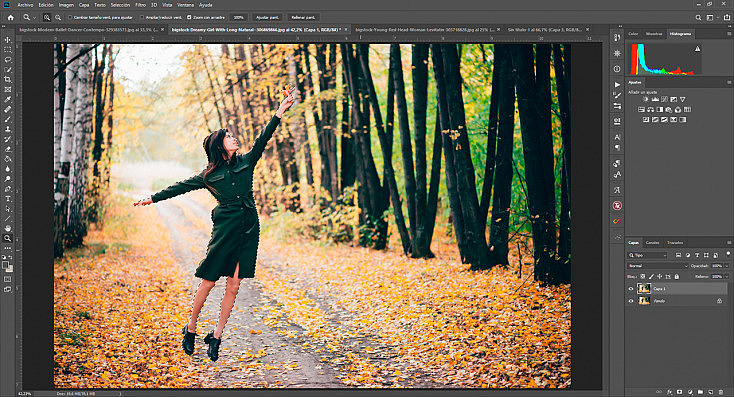Open the Archivo menu

coord(25,5)
